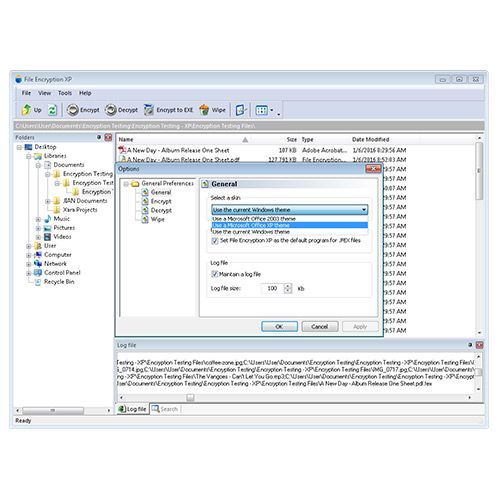Click the skin selection combo box

point(289,210)
